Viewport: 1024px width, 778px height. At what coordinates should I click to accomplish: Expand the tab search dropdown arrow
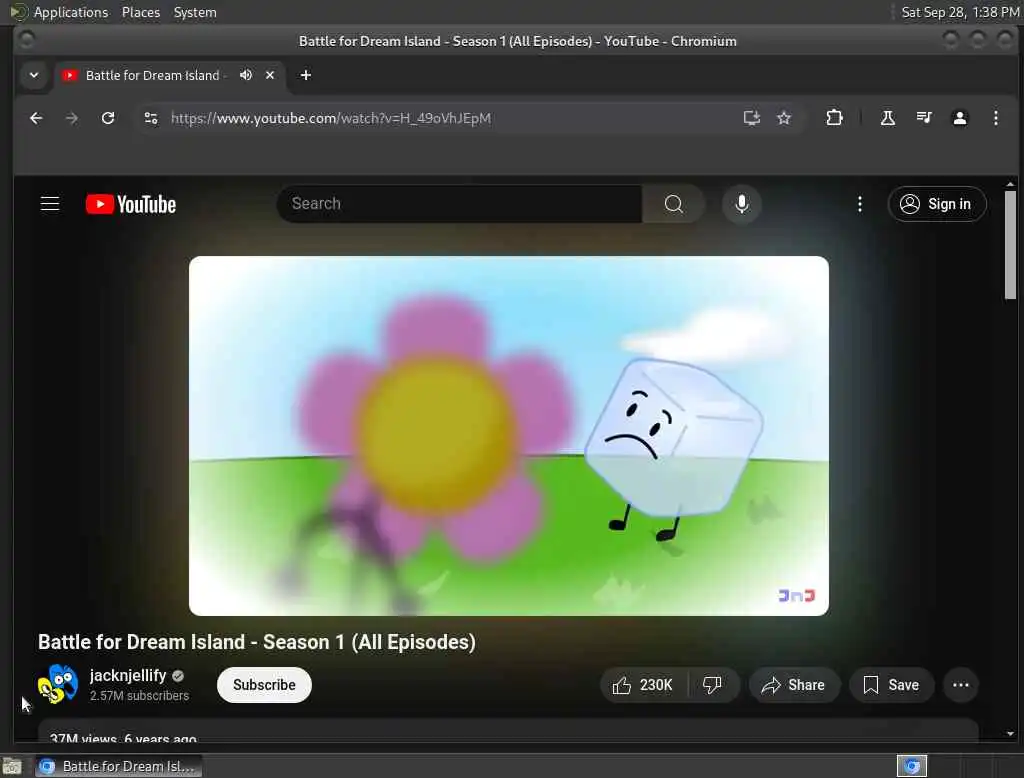pos(34,75)
